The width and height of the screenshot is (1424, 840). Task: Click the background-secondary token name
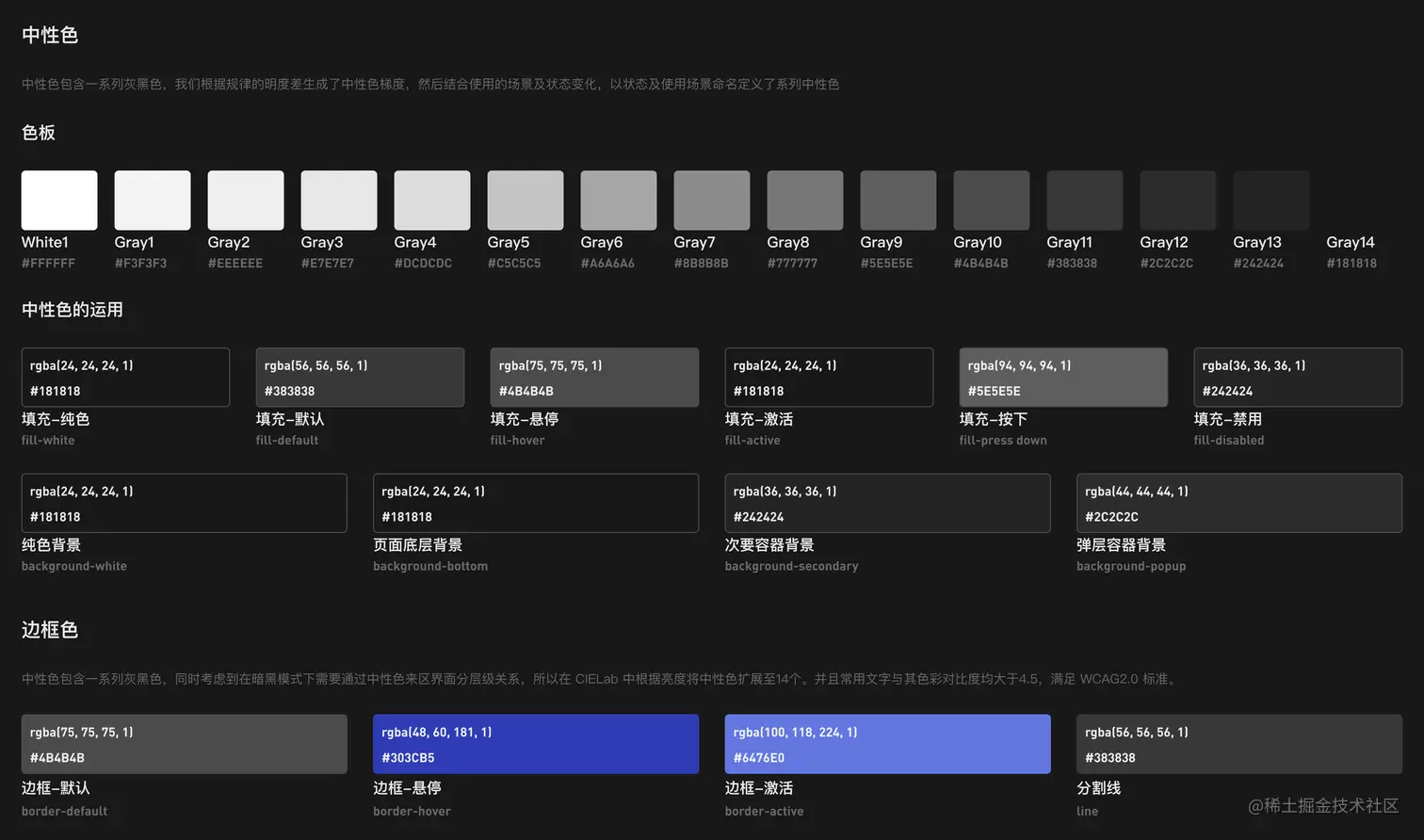(x=792, y=567)
